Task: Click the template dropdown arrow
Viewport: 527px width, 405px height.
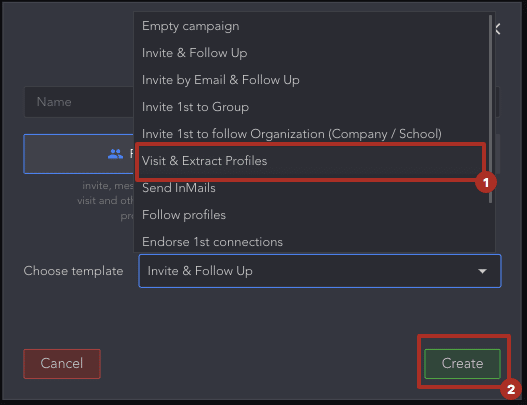Action: 482,271
